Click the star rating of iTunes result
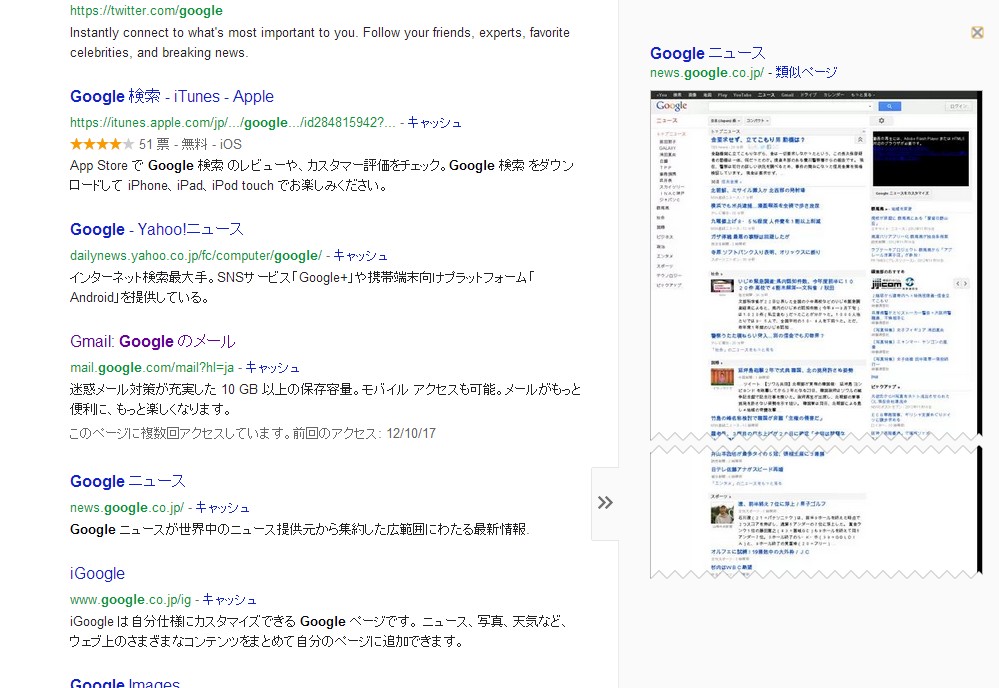 (102, 144)
